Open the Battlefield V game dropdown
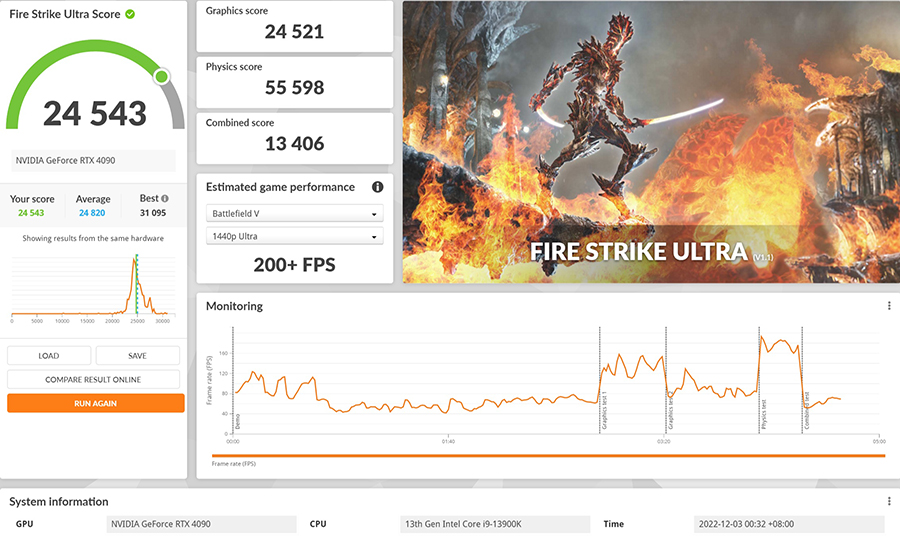The height and width of the screenshot is (536, 900). click(294, 213)
